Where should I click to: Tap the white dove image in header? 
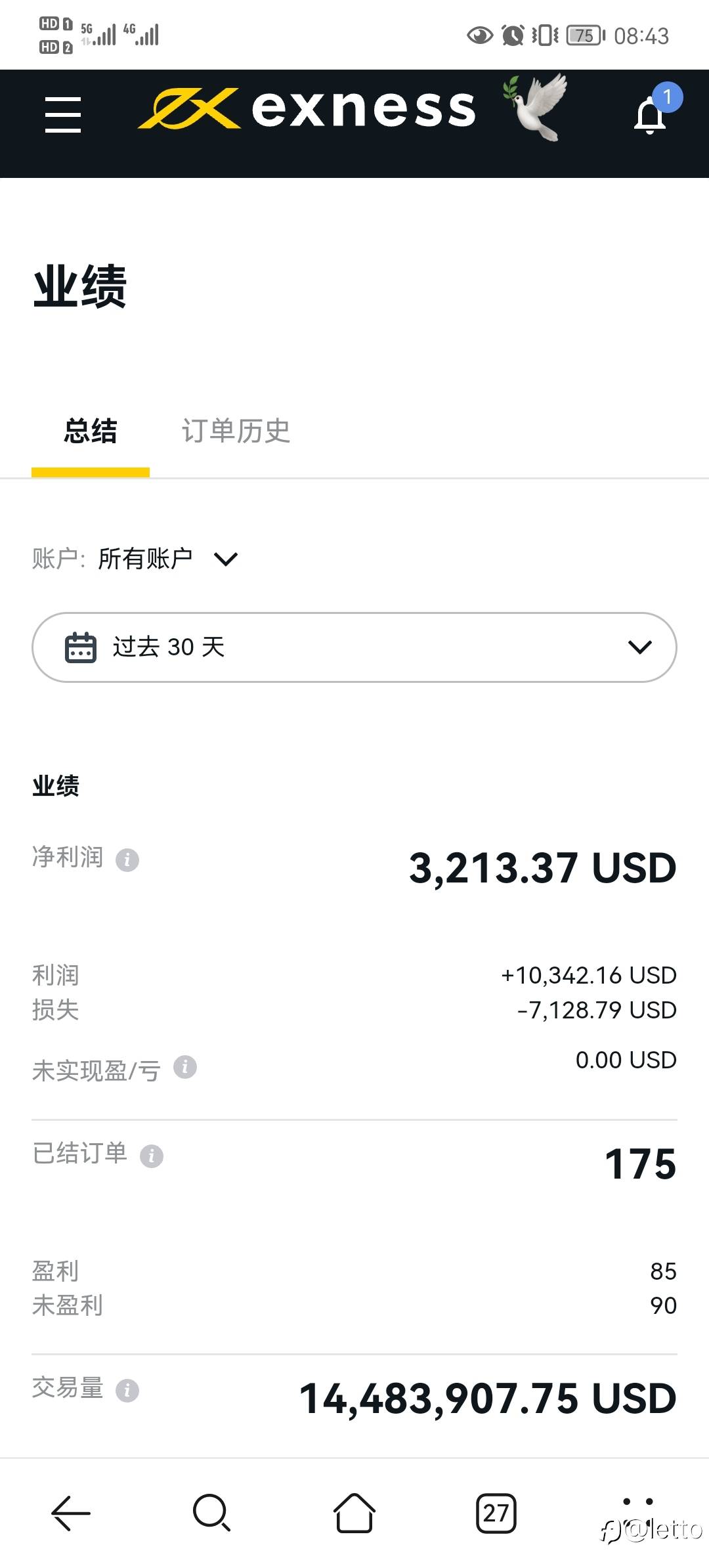[534, 107]
